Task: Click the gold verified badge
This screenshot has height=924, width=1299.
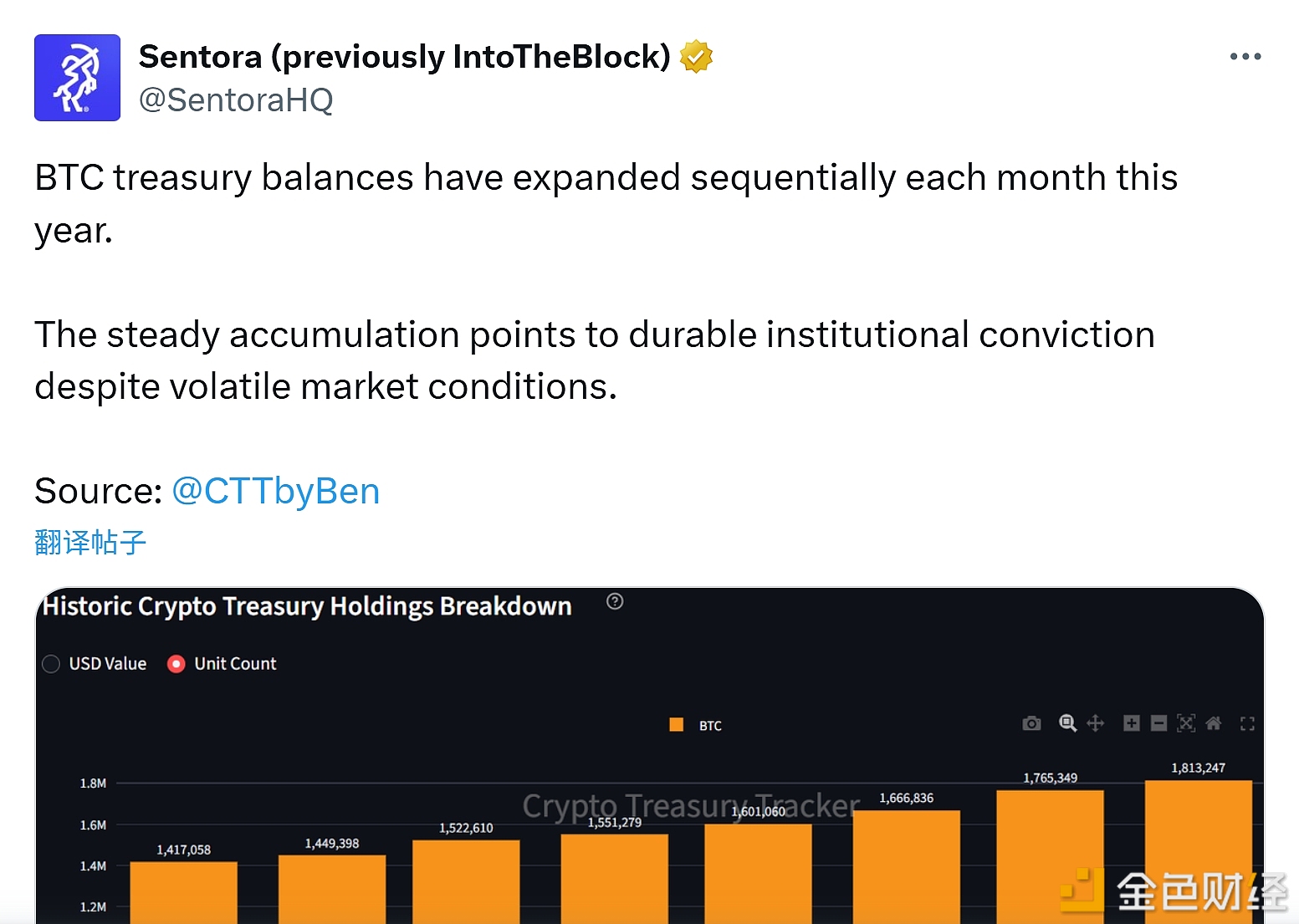Action: coord(696,57)
